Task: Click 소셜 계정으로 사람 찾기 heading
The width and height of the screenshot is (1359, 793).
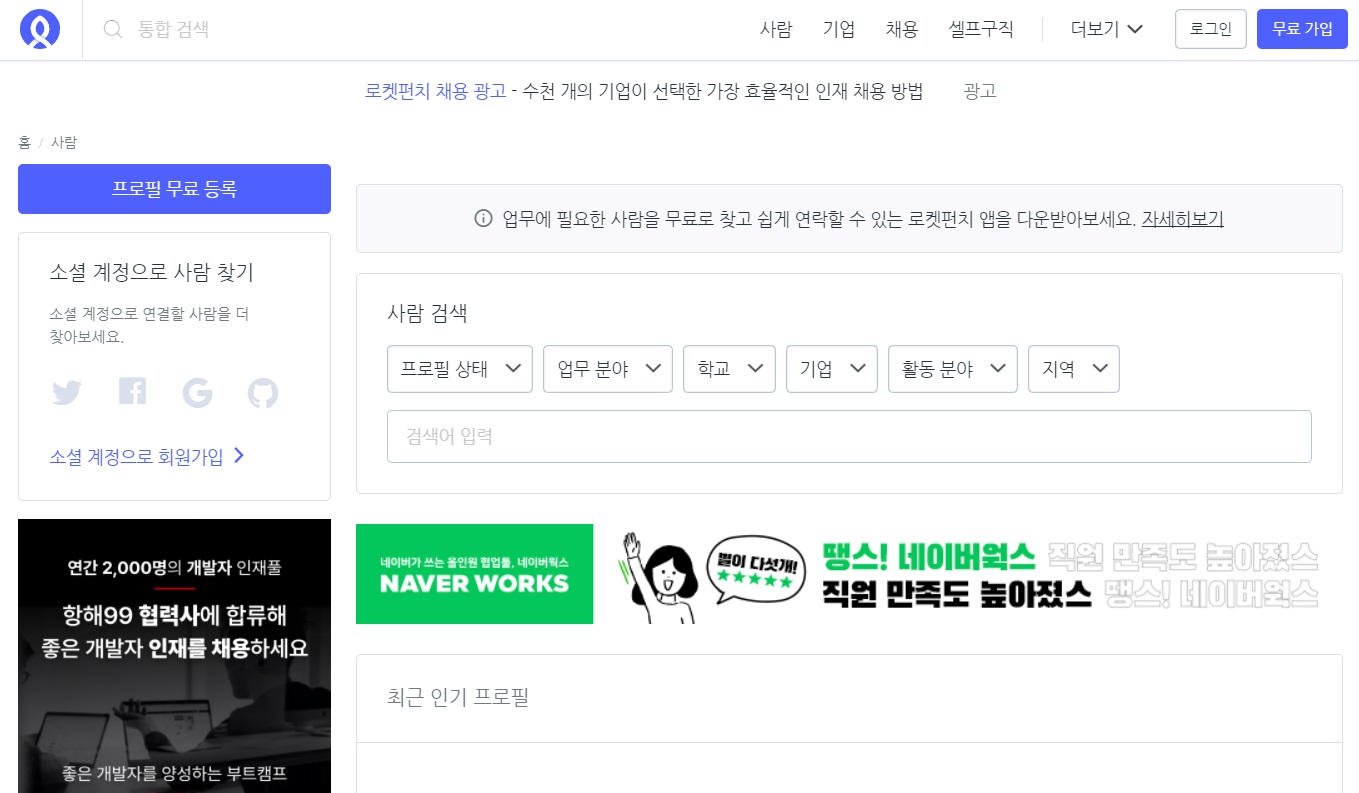Action: 151,272
